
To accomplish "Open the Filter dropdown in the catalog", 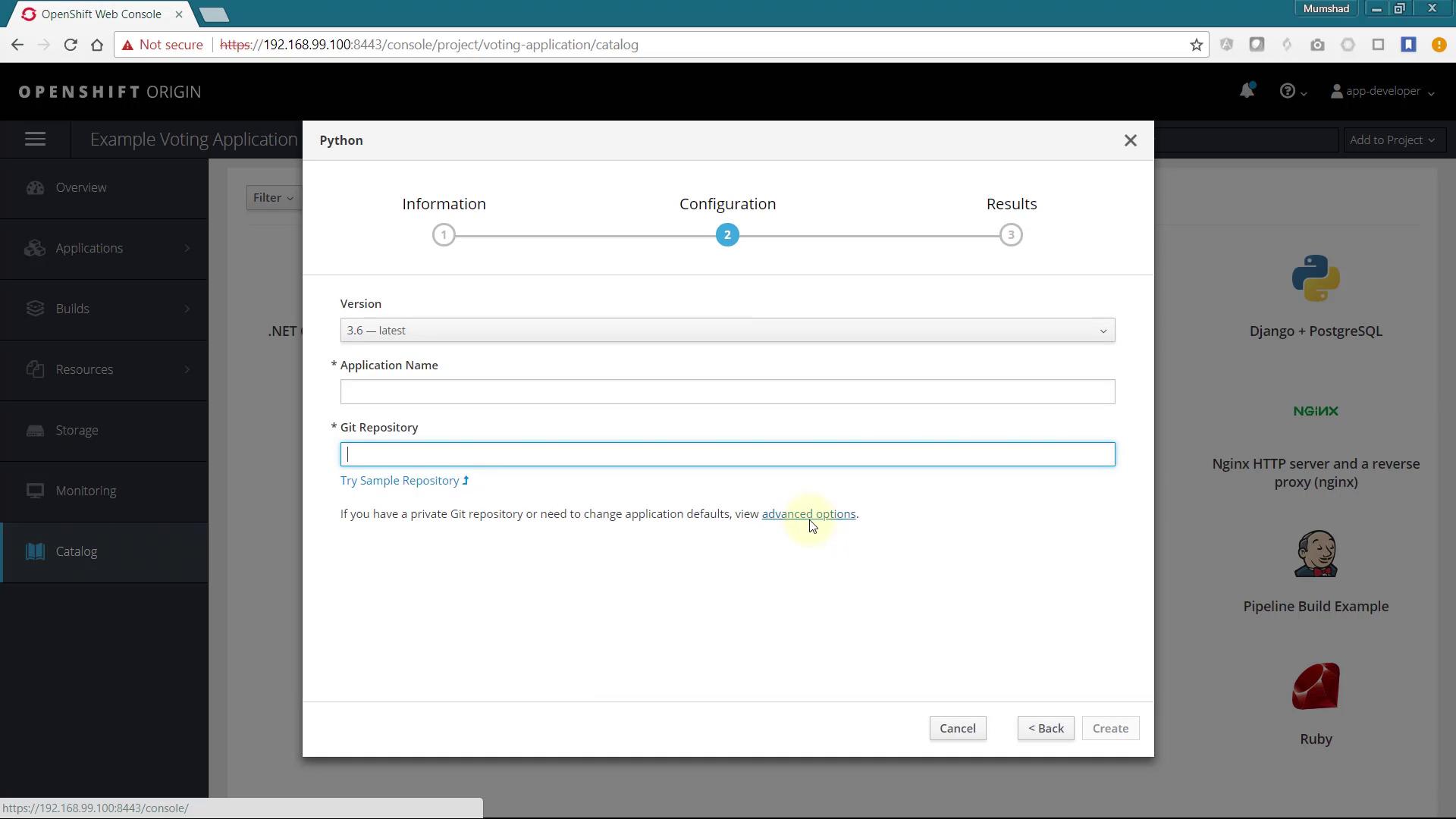I will [273, 198].
